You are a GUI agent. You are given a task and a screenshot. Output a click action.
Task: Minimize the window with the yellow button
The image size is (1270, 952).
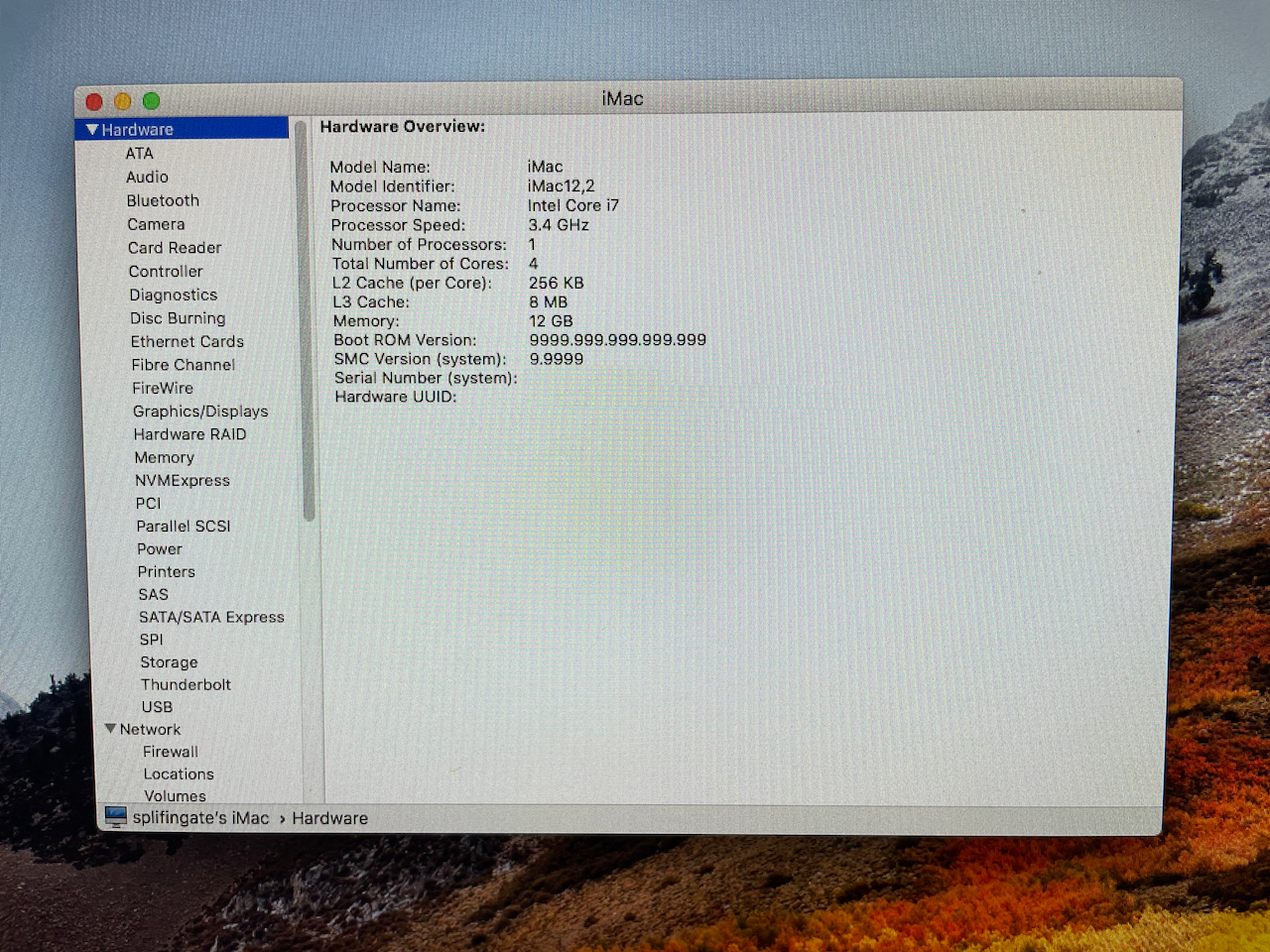(x=123, y=101)
